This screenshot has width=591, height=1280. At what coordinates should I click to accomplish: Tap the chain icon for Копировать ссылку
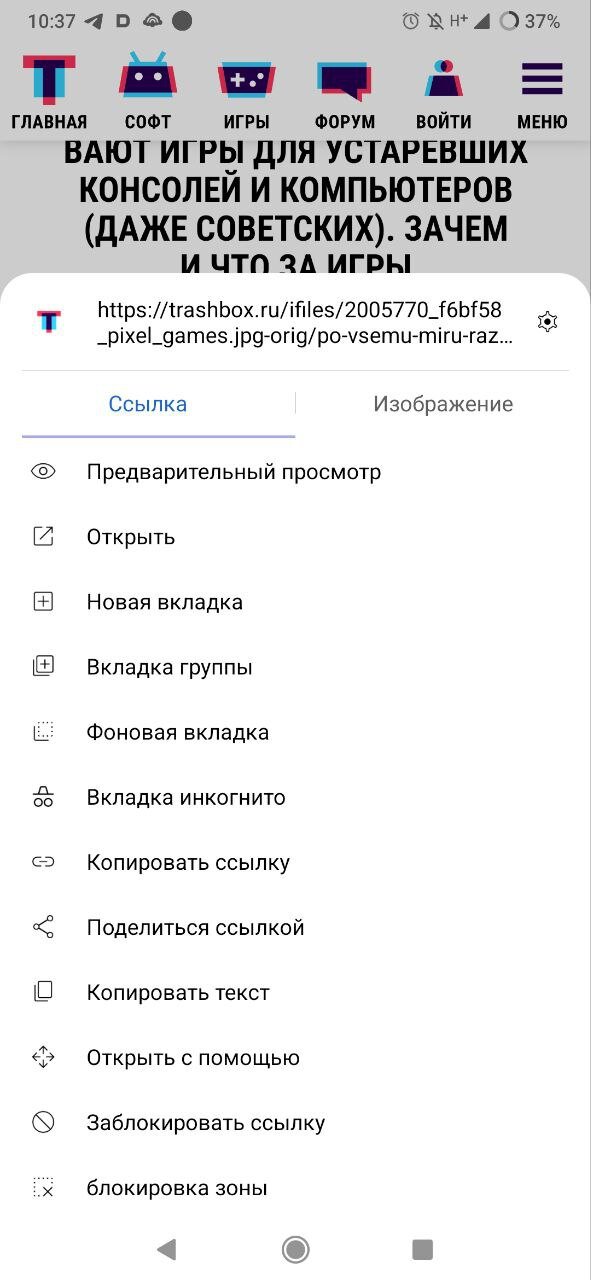tap(43, 862)
